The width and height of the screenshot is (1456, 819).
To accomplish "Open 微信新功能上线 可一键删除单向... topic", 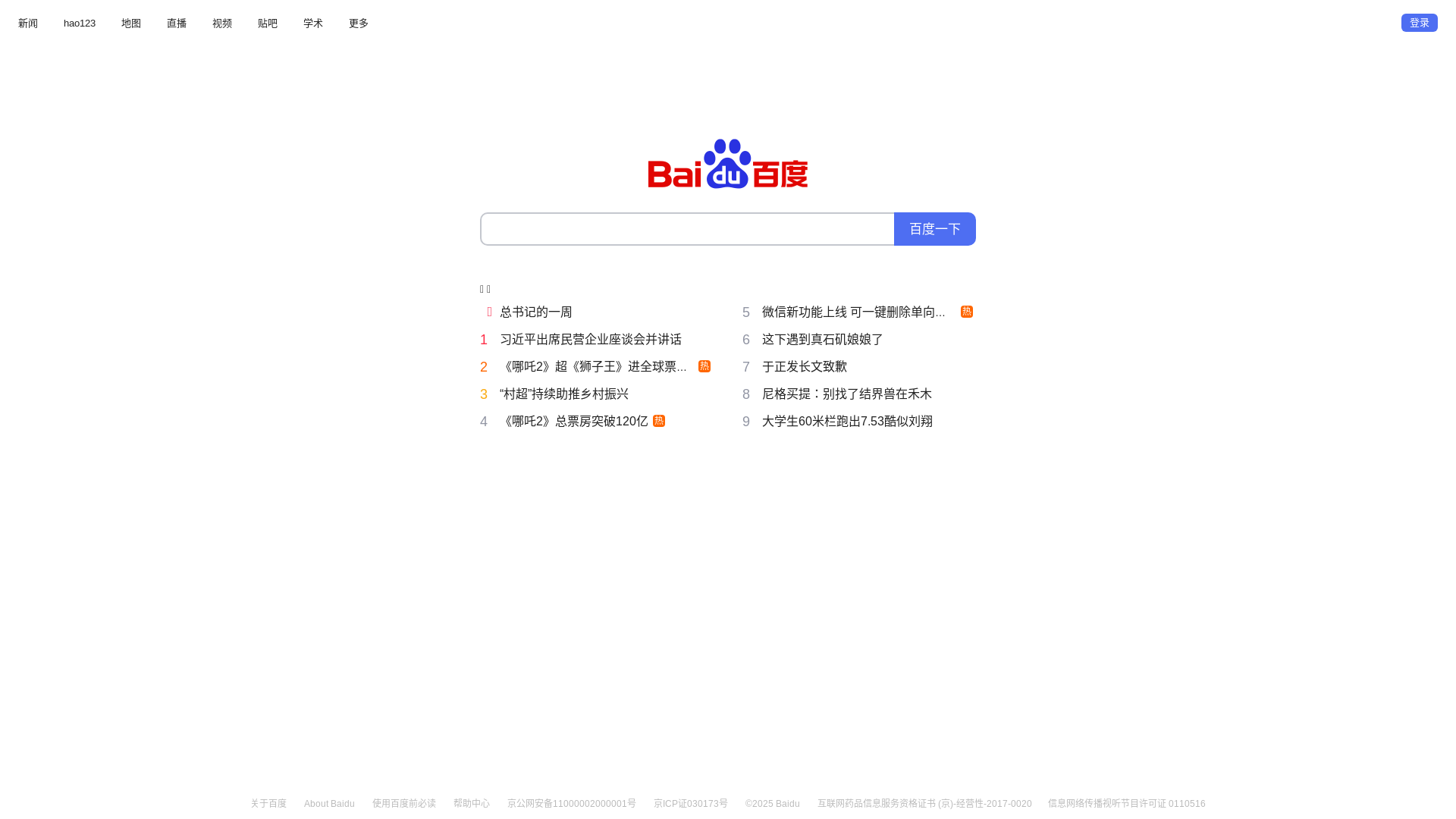I will pyautogui.click(x=854, y=312).
